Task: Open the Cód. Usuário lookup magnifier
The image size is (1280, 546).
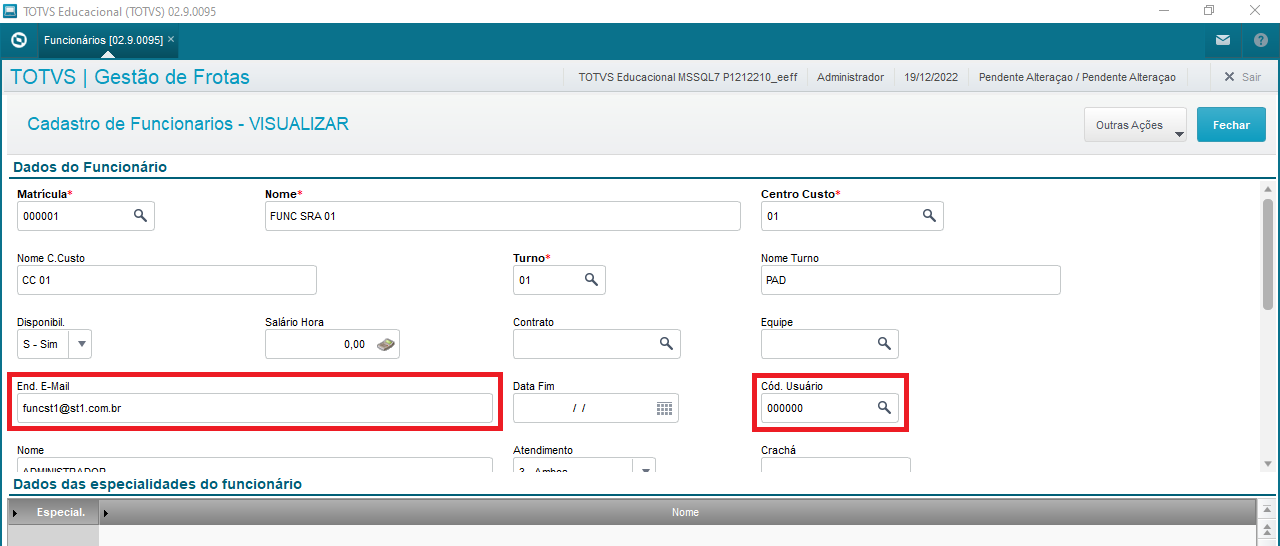Action: [884, 407]
